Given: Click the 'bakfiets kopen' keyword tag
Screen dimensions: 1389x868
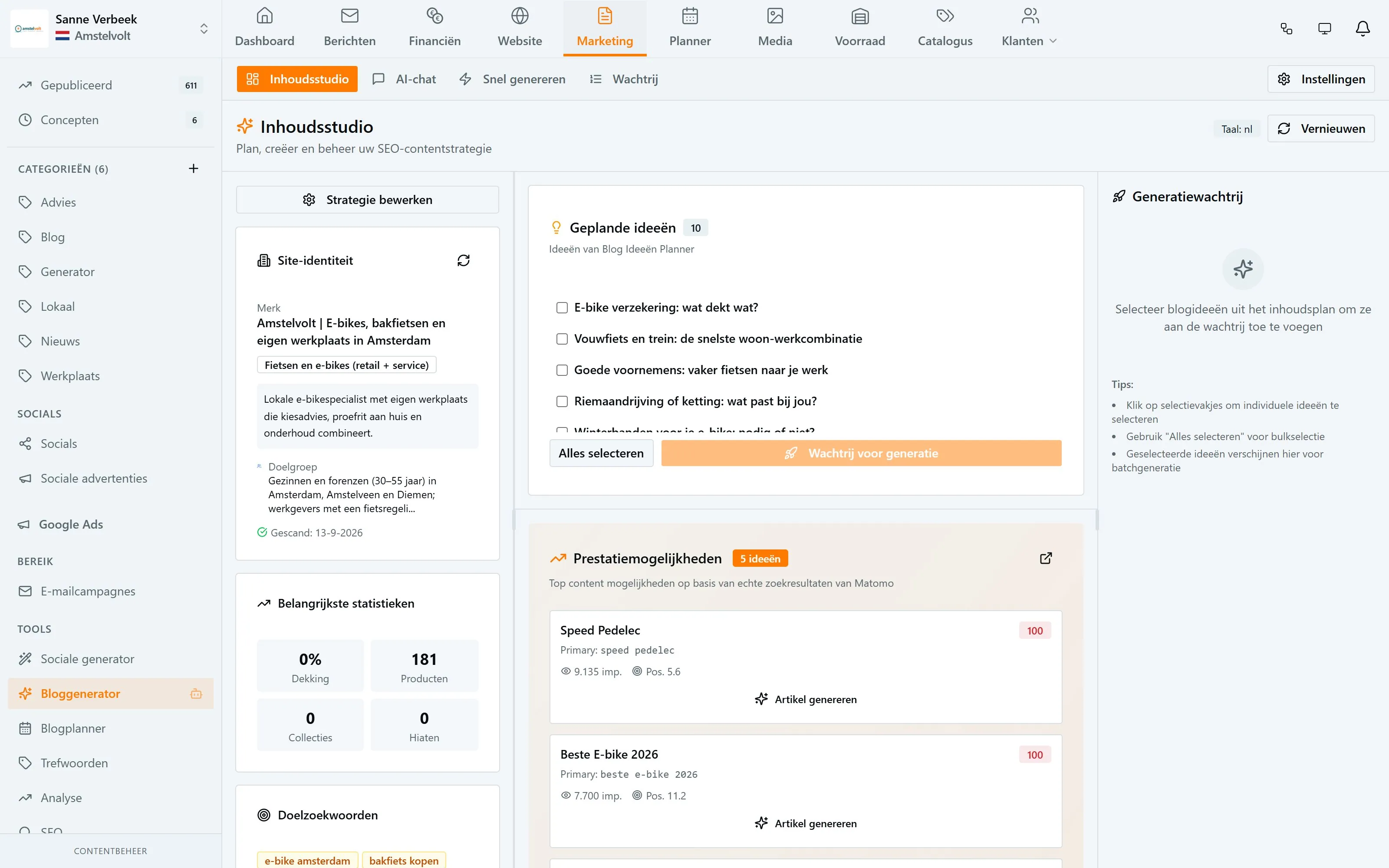Looking at the screenshot, I should 404,861.
